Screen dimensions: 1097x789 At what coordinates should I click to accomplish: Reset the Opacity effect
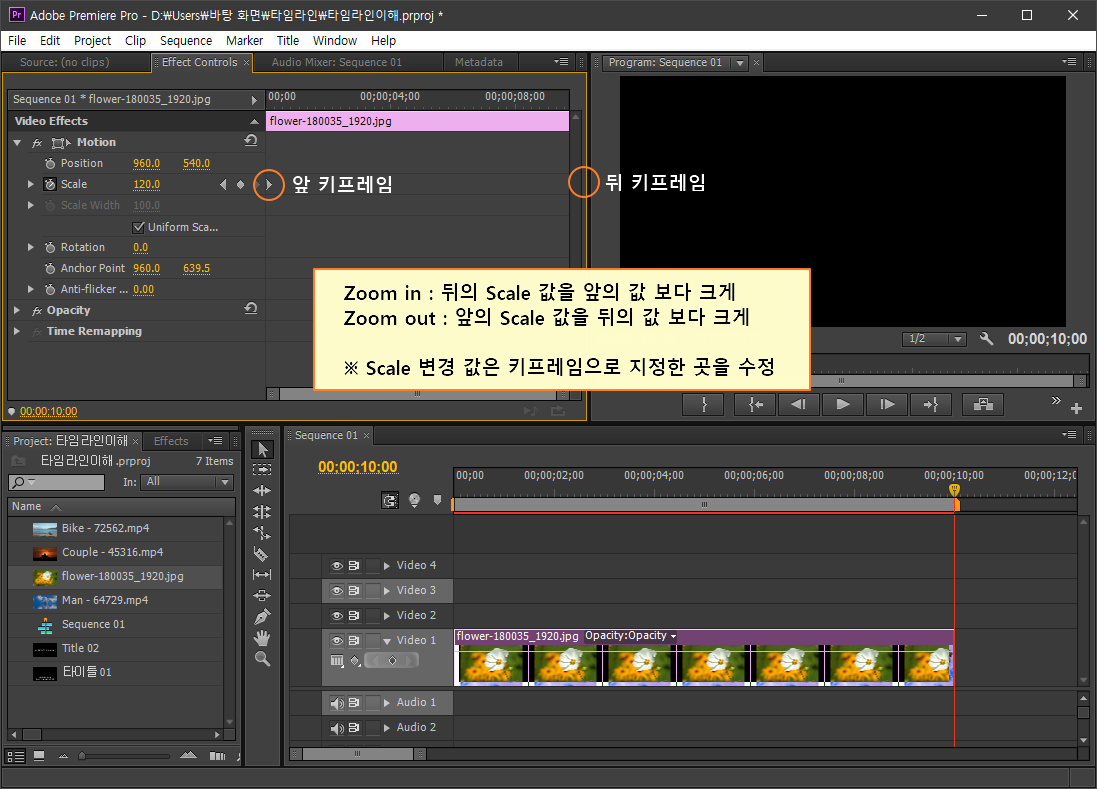click(x=250, y=309)
